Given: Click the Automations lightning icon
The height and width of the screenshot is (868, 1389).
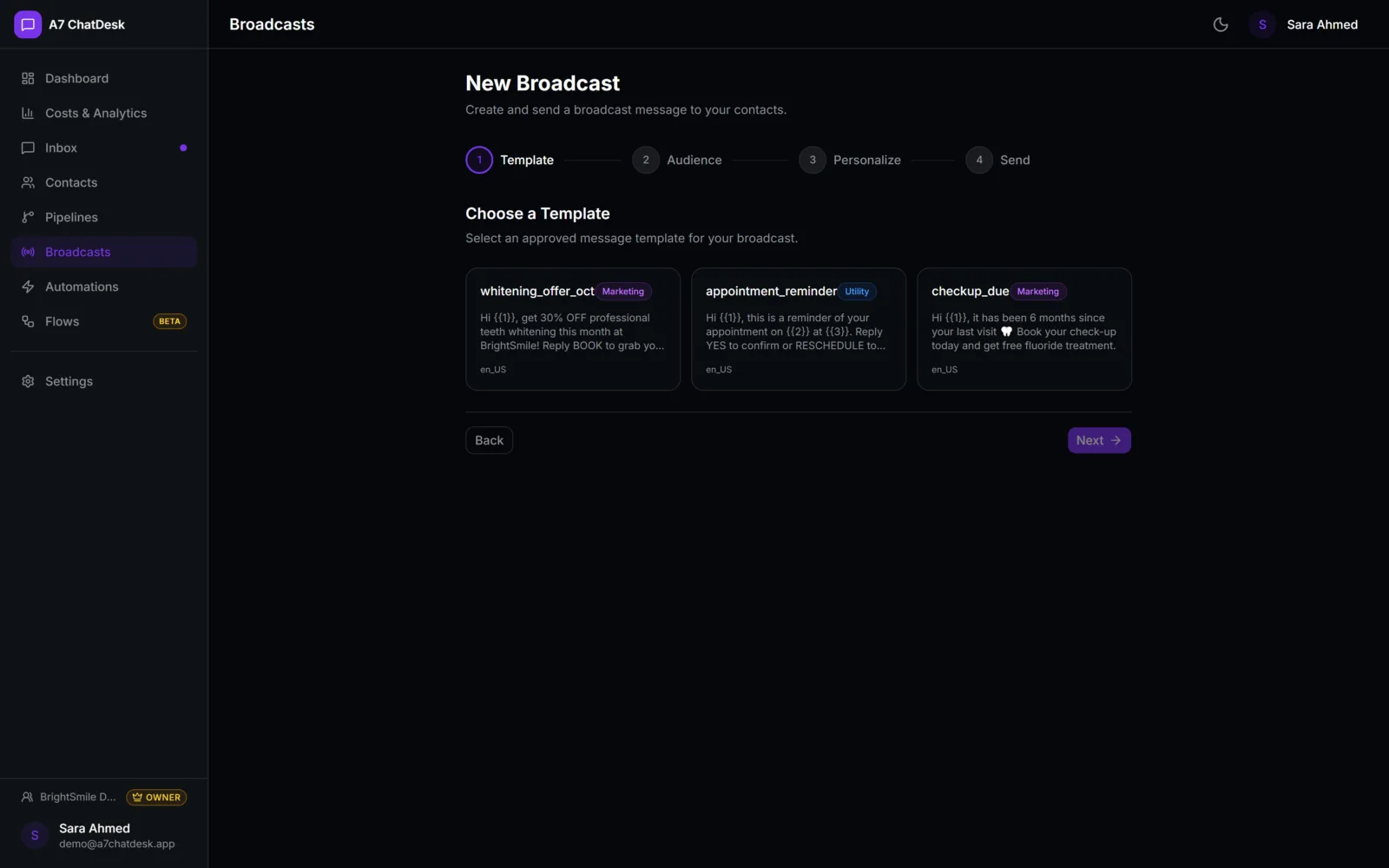Looking at the screenshot, I should [x=28, y=286].
